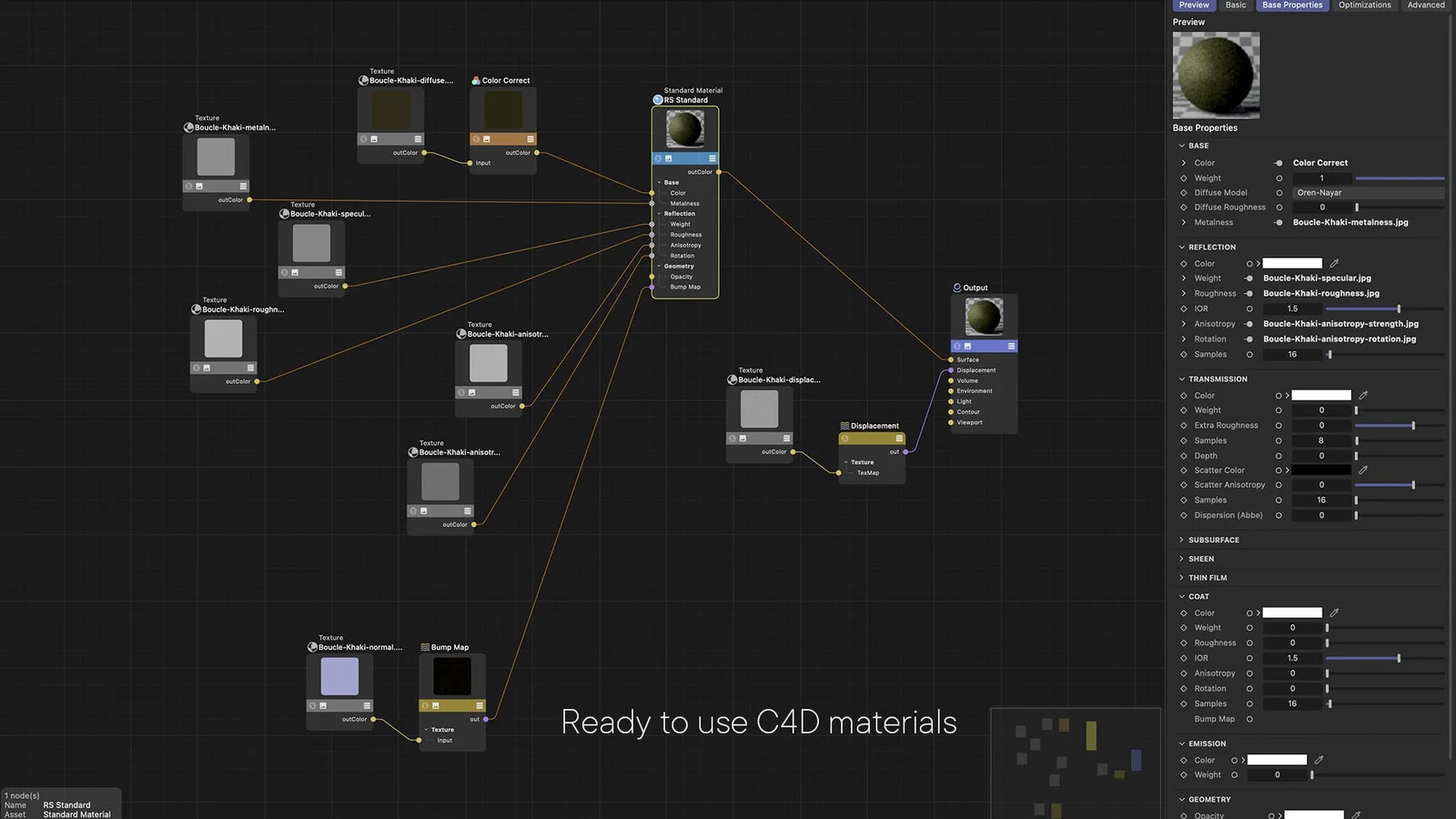This screenshot has width=1456, height=819.
Task: Open the eyedropper next to Reflection Color
Action: pos(1334,263)
